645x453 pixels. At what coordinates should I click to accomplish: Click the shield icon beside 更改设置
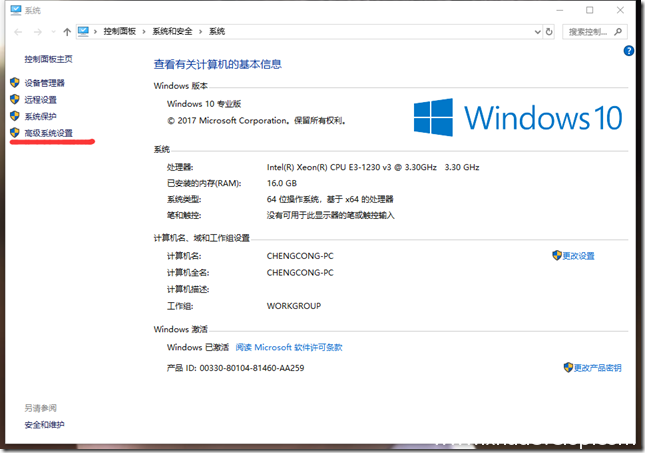tap(557, 256)
